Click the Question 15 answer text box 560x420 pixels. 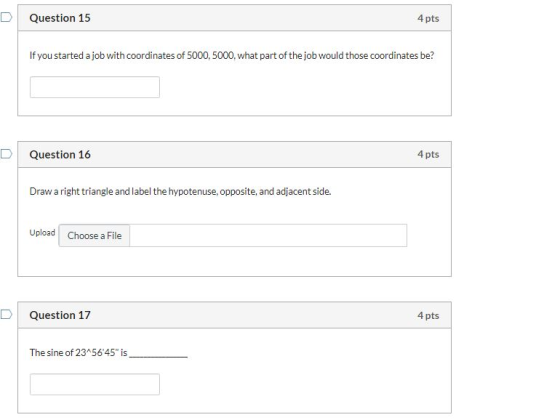[x=95, y=87]
